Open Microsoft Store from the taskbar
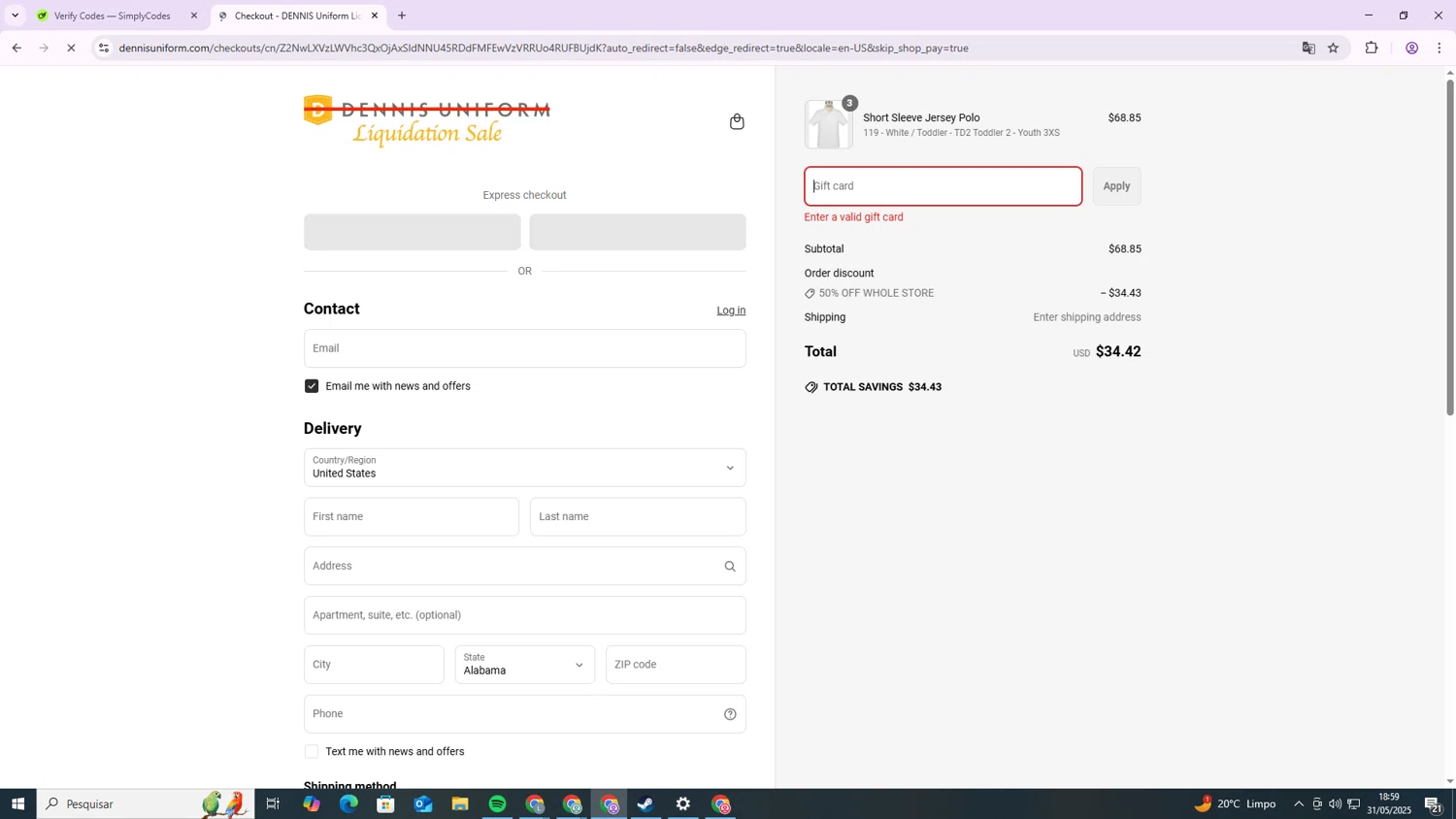Screen dimensions: 1456x819 [x=385, y=804]
